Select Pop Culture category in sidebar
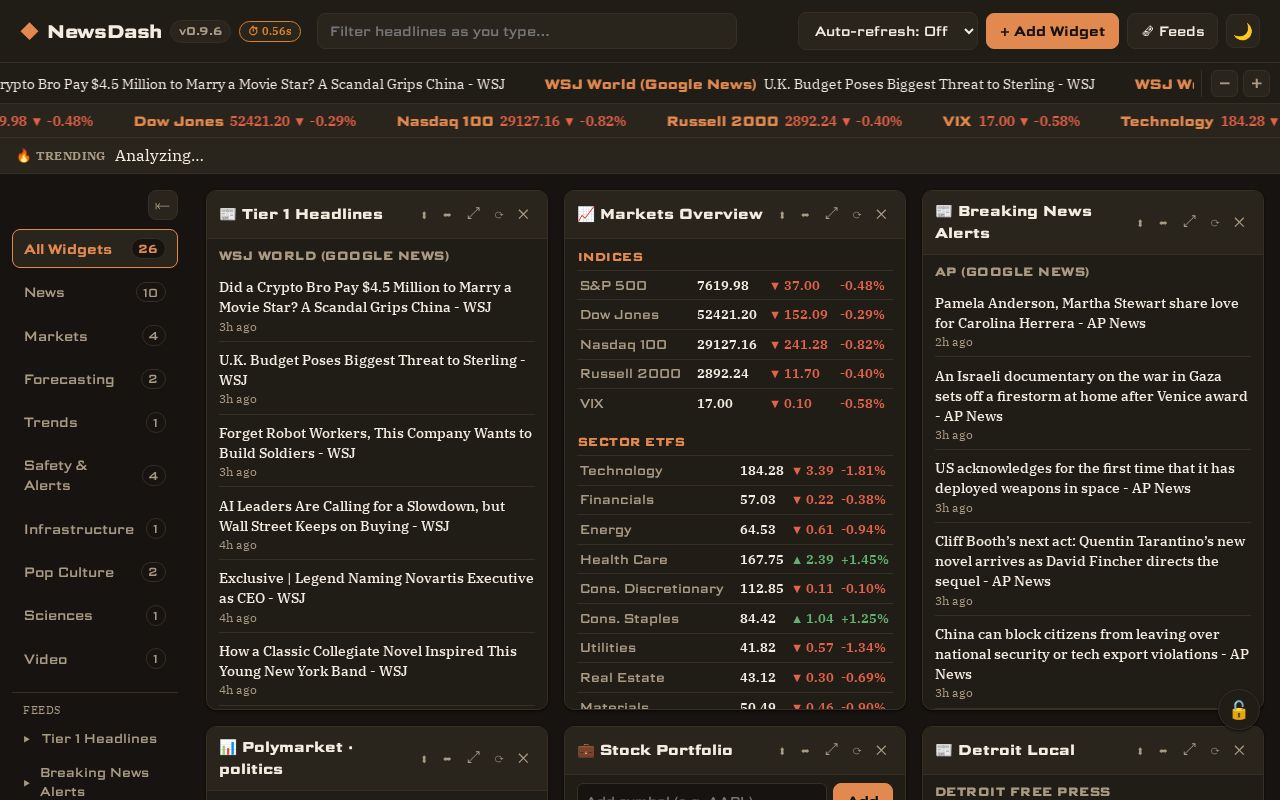1280x800 pixels. click(95, 572)
